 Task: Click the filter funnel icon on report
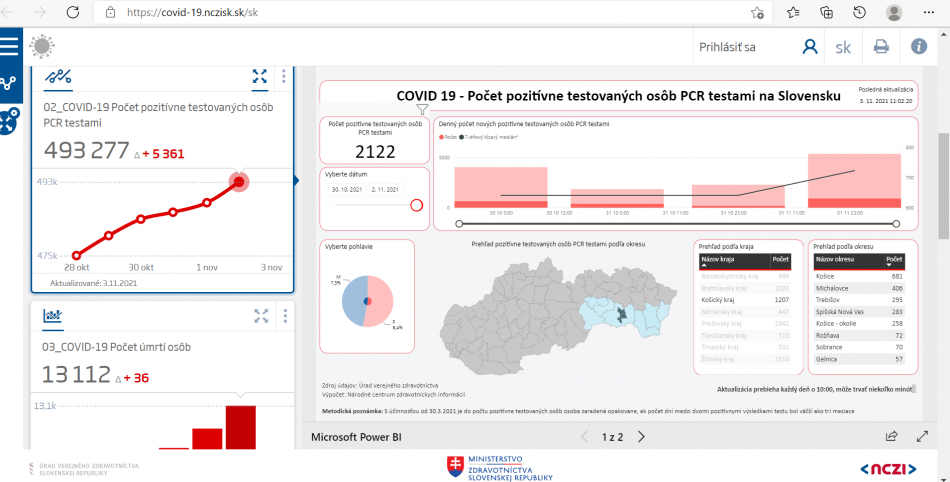423,110
